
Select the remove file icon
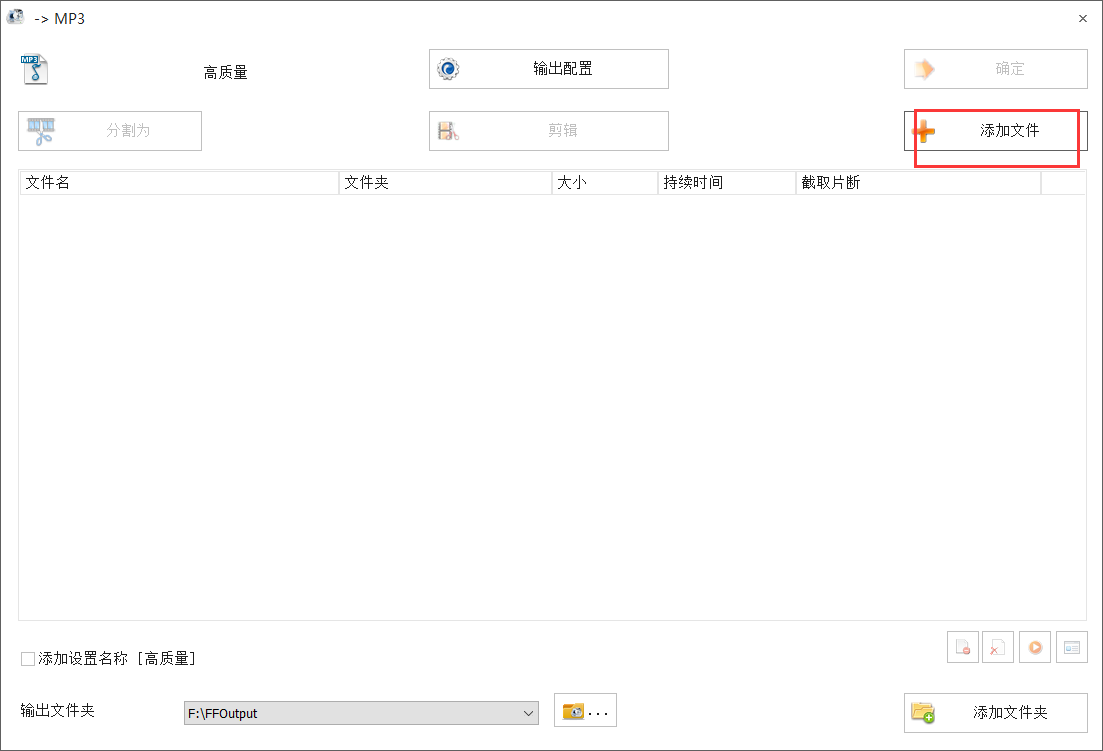[x=963, y=647]
